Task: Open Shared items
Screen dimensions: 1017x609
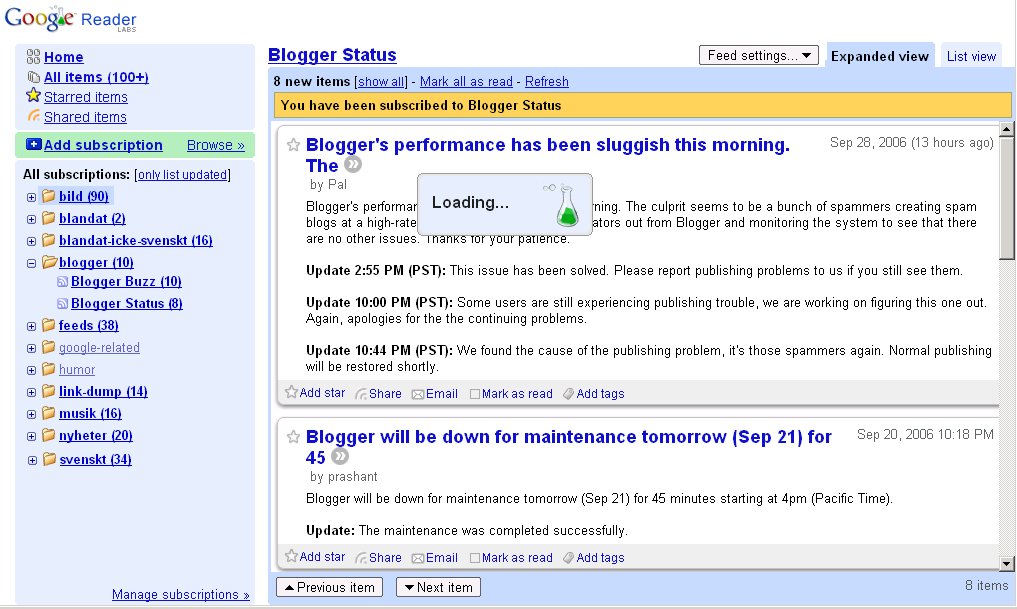Action: click(85, 117)
